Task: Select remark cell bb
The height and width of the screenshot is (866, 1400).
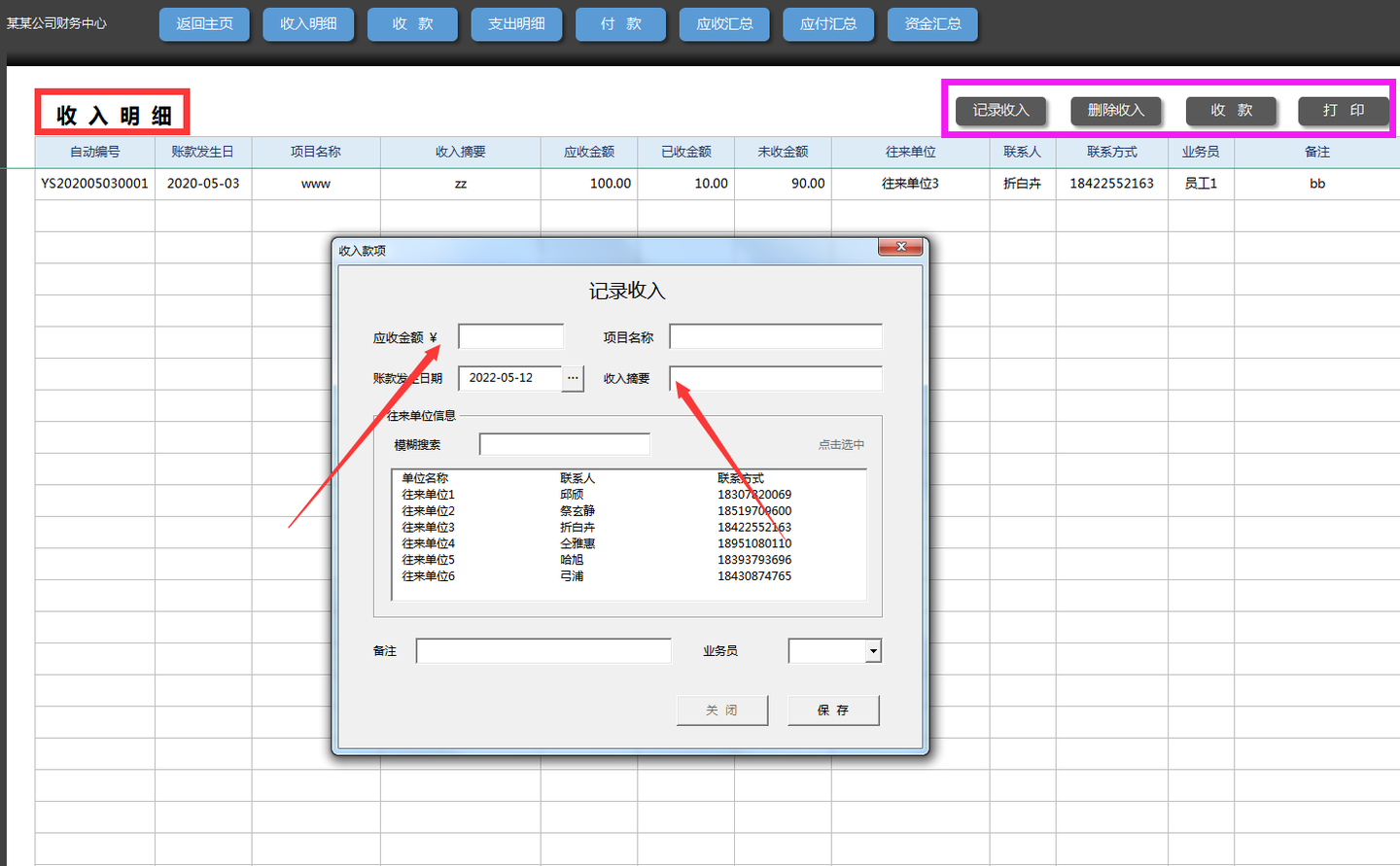Action: (1317, 184)
